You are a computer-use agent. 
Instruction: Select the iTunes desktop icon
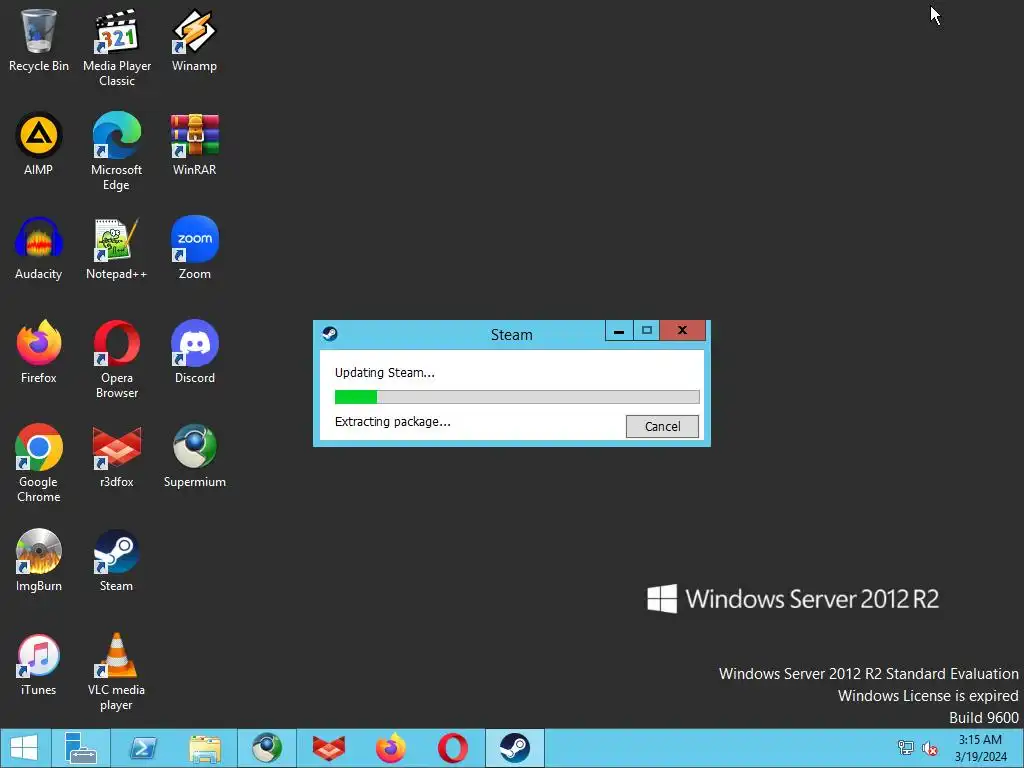pyautogui.click(x=39, y=664)
